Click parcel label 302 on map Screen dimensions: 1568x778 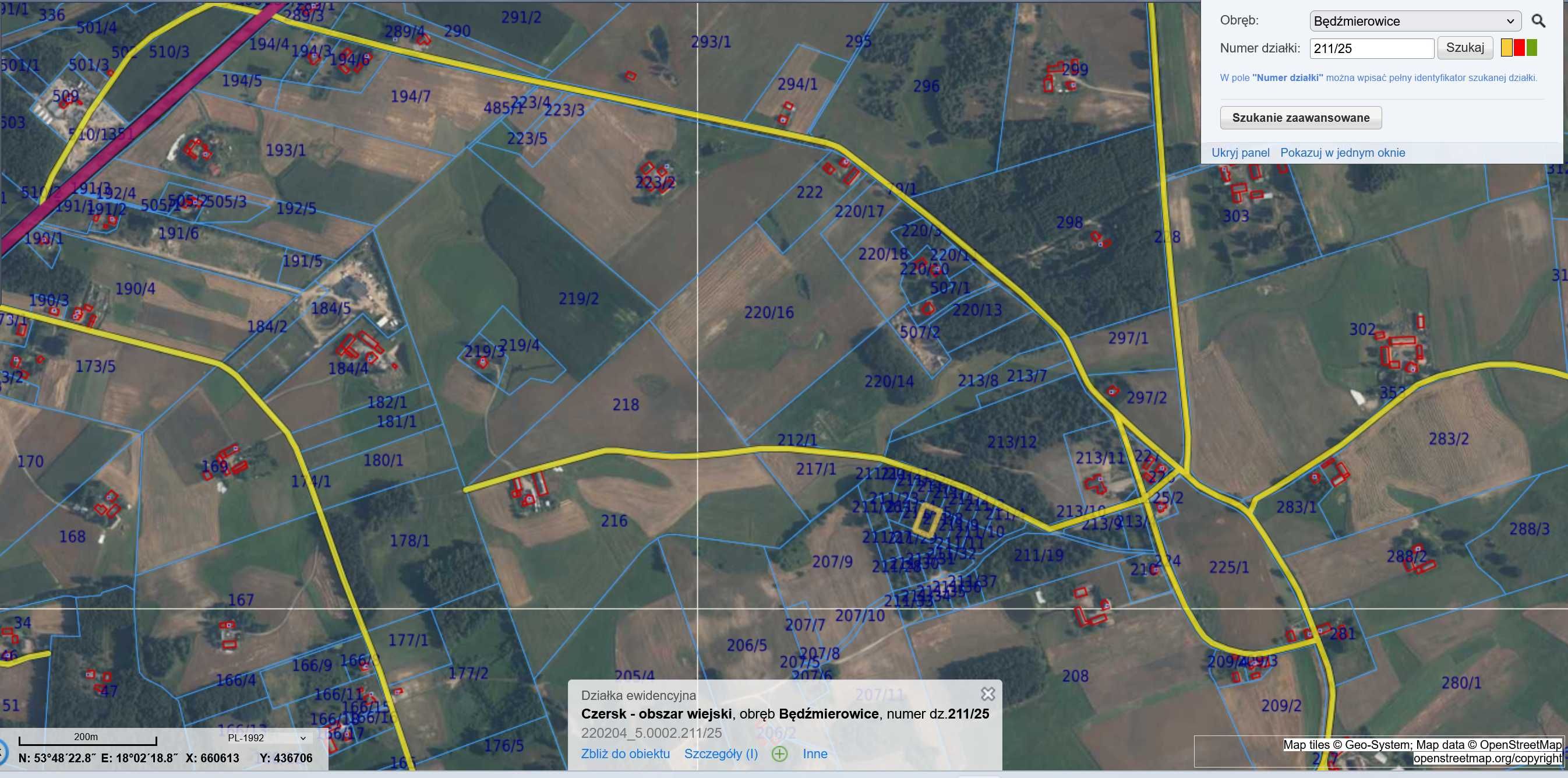(x=1362, y=330)
